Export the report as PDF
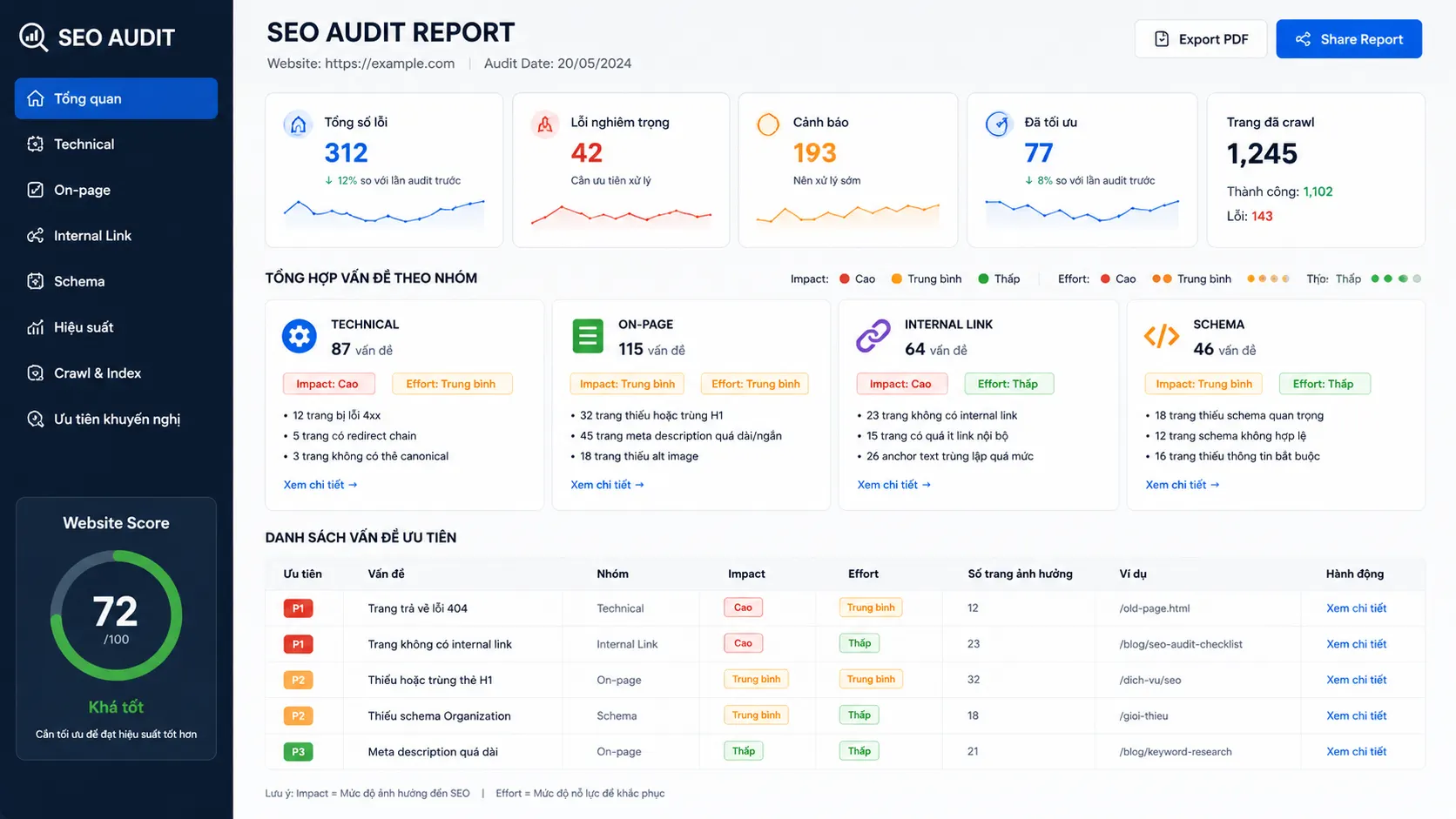 click(x=1201, y=39)
